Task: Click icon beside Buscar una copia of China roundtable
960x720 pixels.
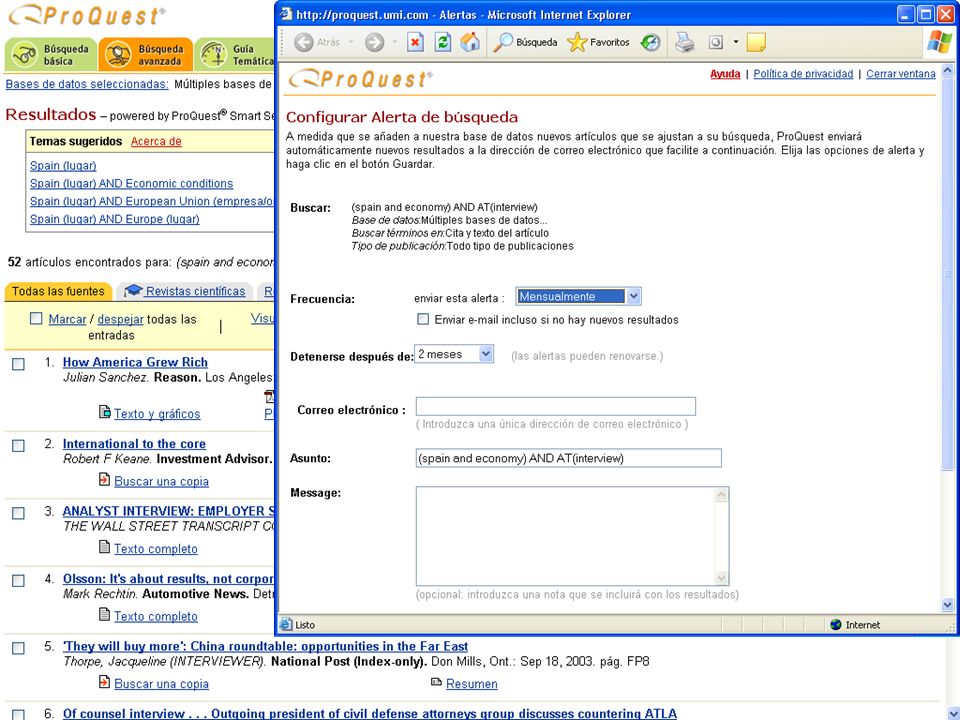Action: tap(105, 681)
